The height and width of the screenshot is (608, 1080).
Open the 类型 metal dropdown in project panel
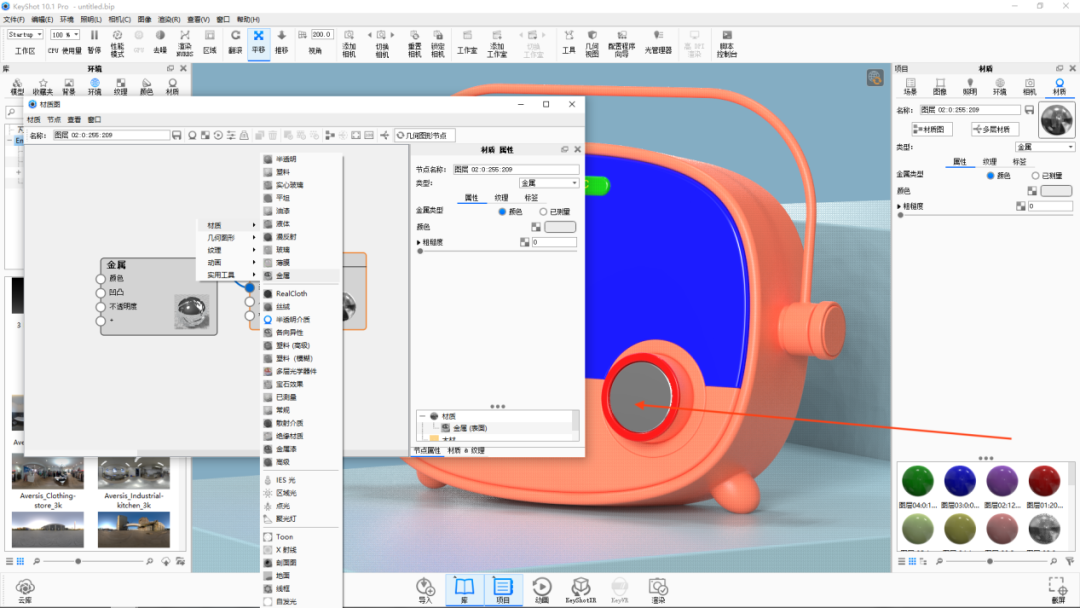pos(1045,147)
